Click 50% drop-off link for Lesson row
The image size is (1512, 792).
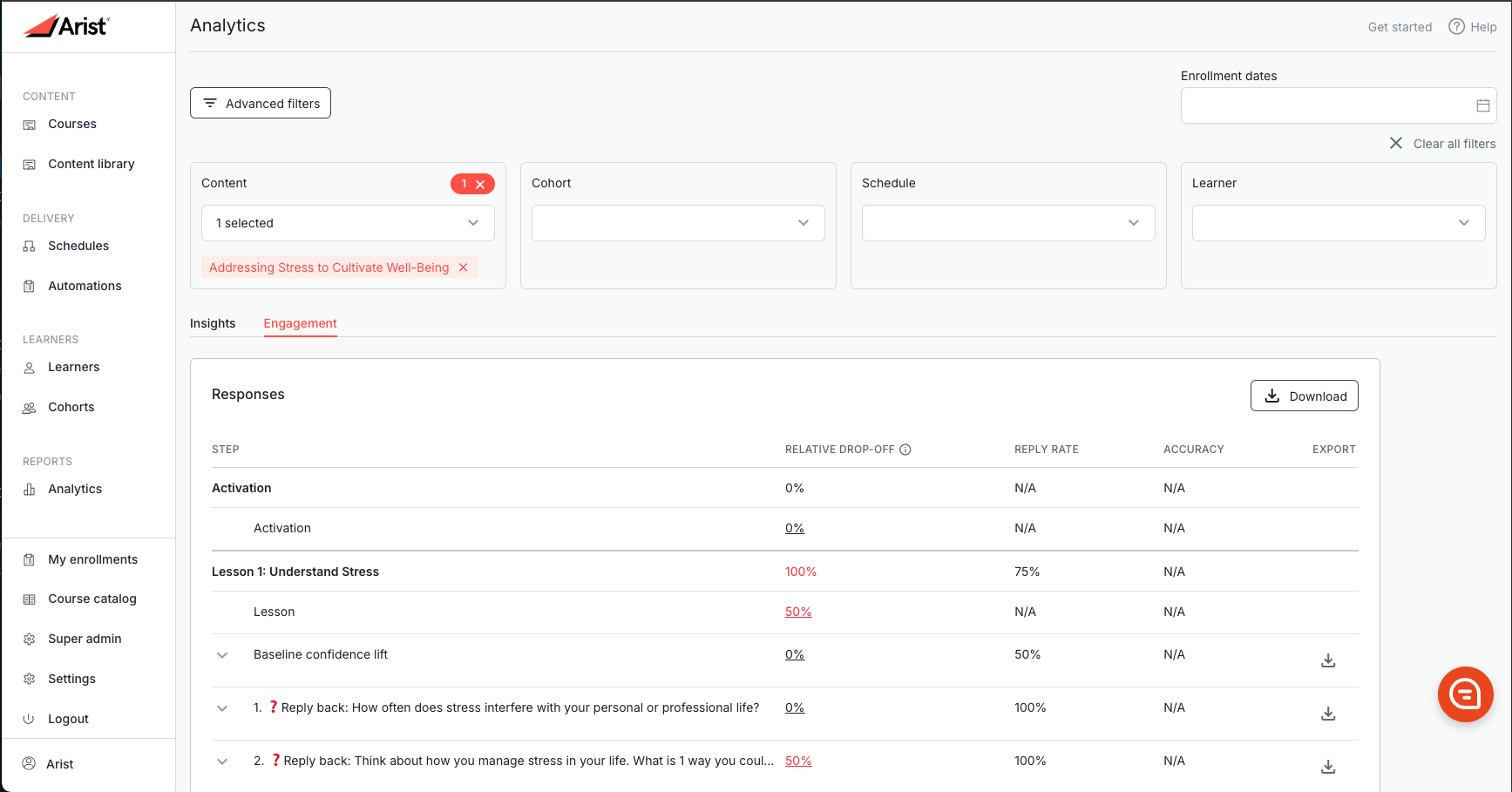(x=798, y=612)
